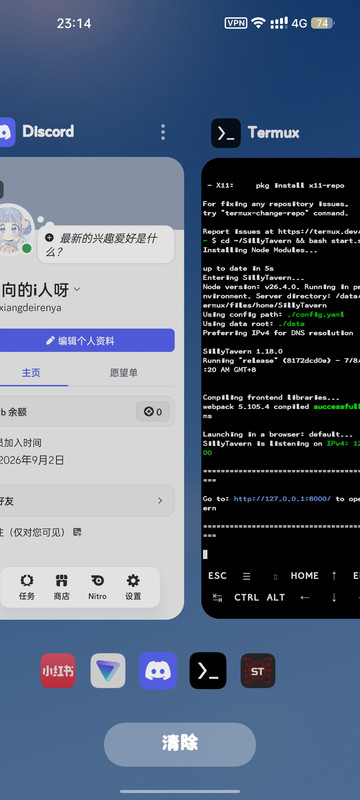Open Xiaohongshu app icon in dock
360x800 pixels.
[x=58, y=670]
